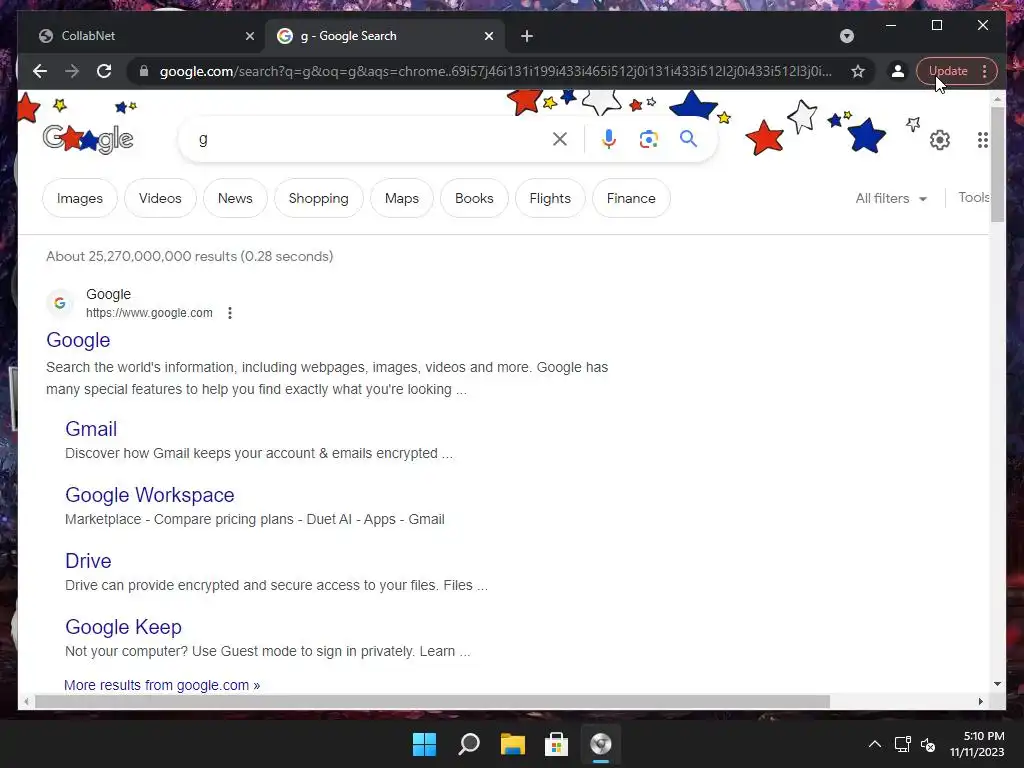Open the Google result title link
Screen dimensions: 1024x768
[x=78, y=340]
